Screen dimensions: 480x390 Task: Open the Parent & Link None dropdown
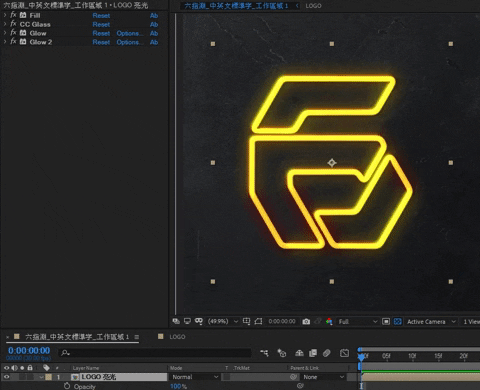coord(323,377)
